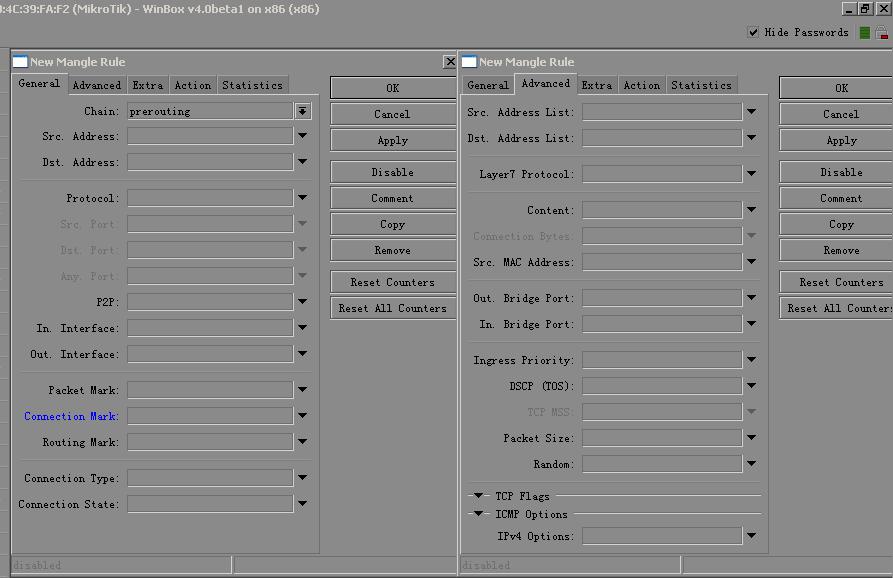
Task: Click Reset All Counters in left window
Action: [393, 308]
